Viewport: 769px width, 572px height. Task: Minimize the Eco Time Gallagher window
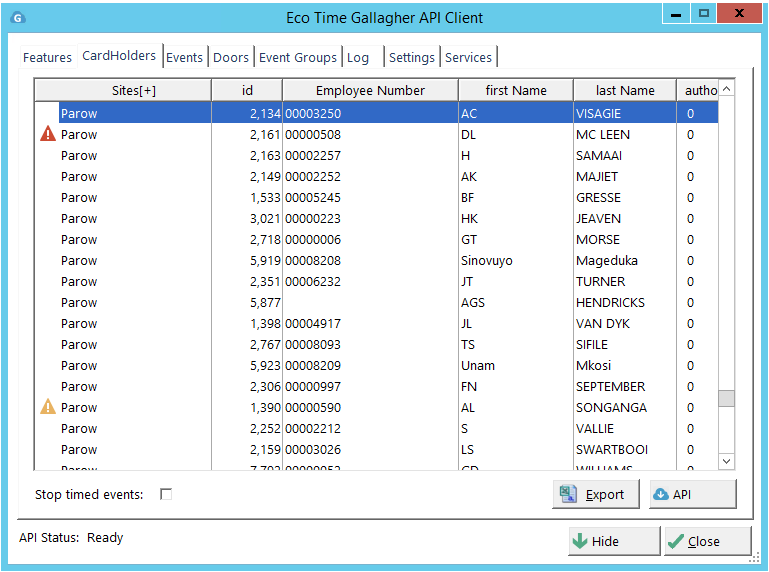click(676, 13)
